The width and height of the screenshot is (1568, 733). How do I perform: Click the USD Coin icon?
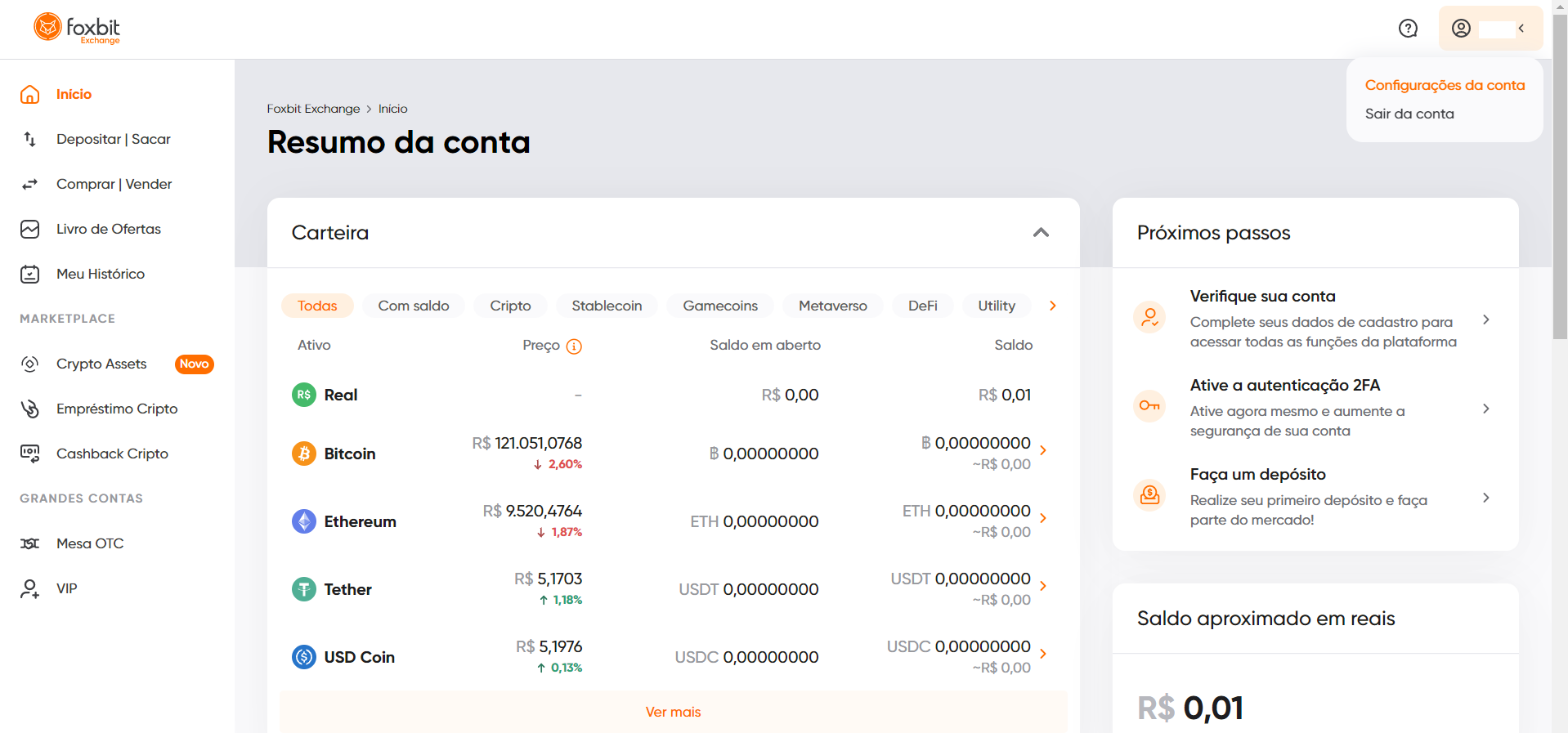pyautogui.click(x=304, y=657)
